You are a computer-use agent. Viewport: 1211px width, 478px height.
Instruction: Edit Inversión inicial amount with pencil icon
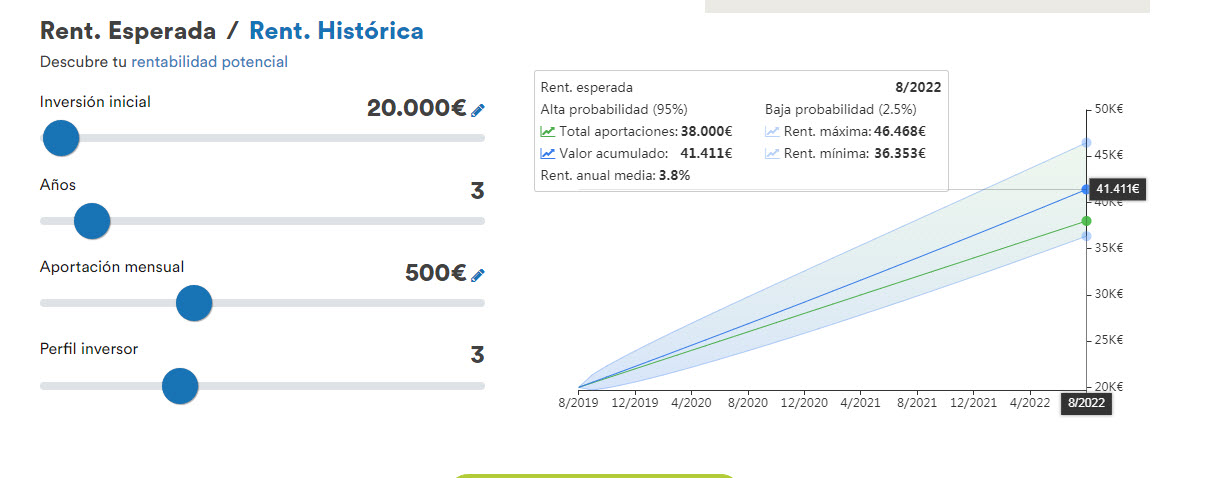point(478,110)
